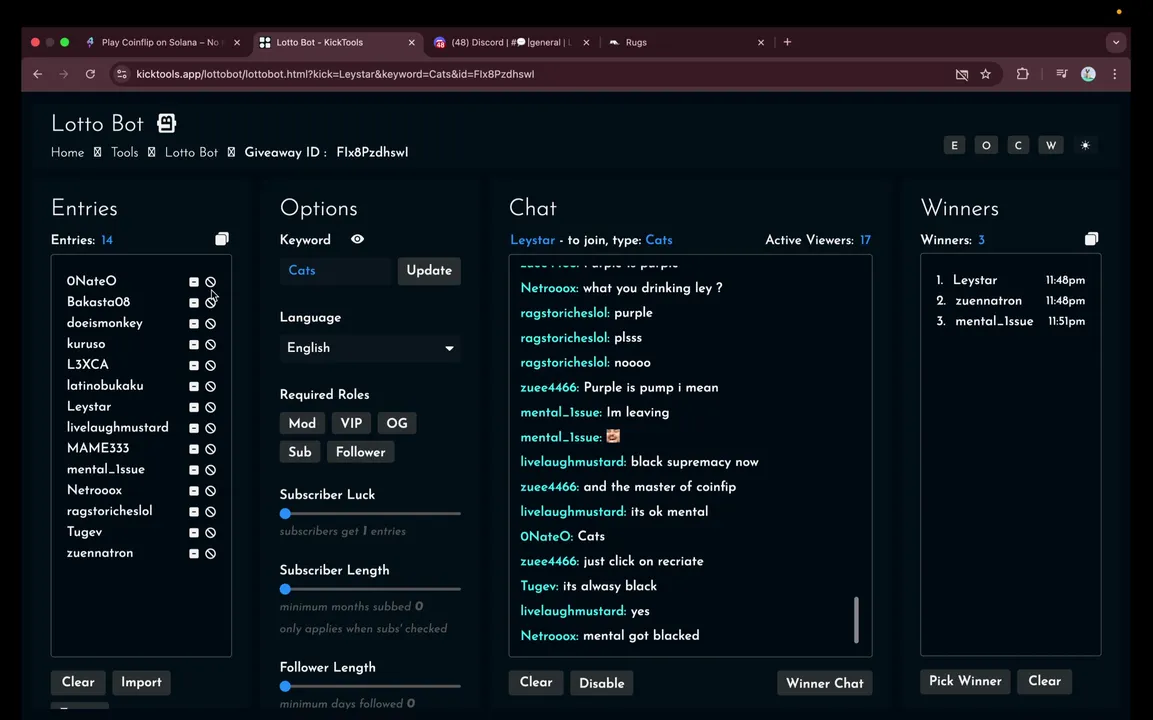Toggle the Follower required role
Screen dimensions: 1153x720
point(360,452)
